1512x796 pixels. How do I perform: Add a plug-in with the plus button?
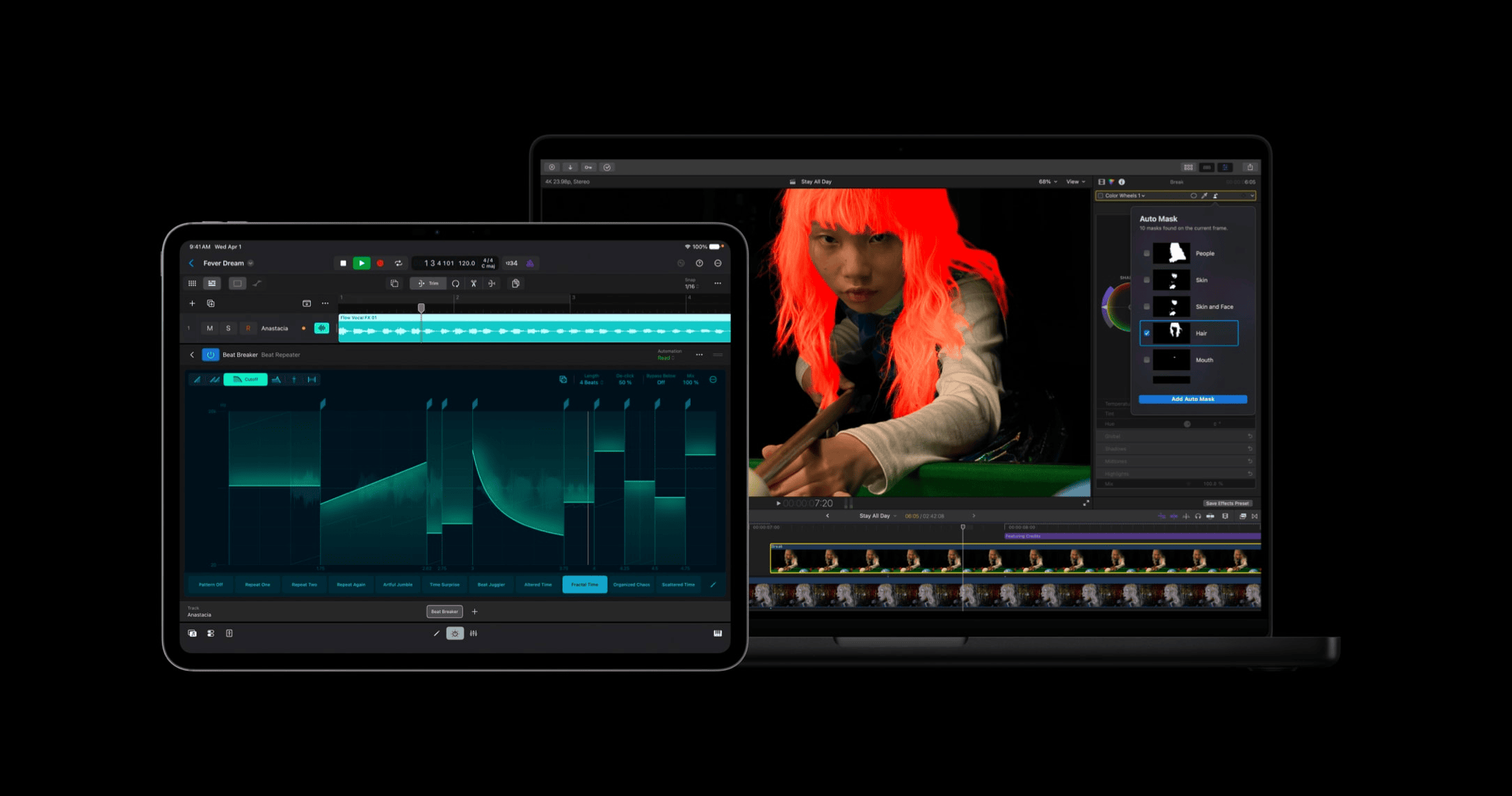475,612
